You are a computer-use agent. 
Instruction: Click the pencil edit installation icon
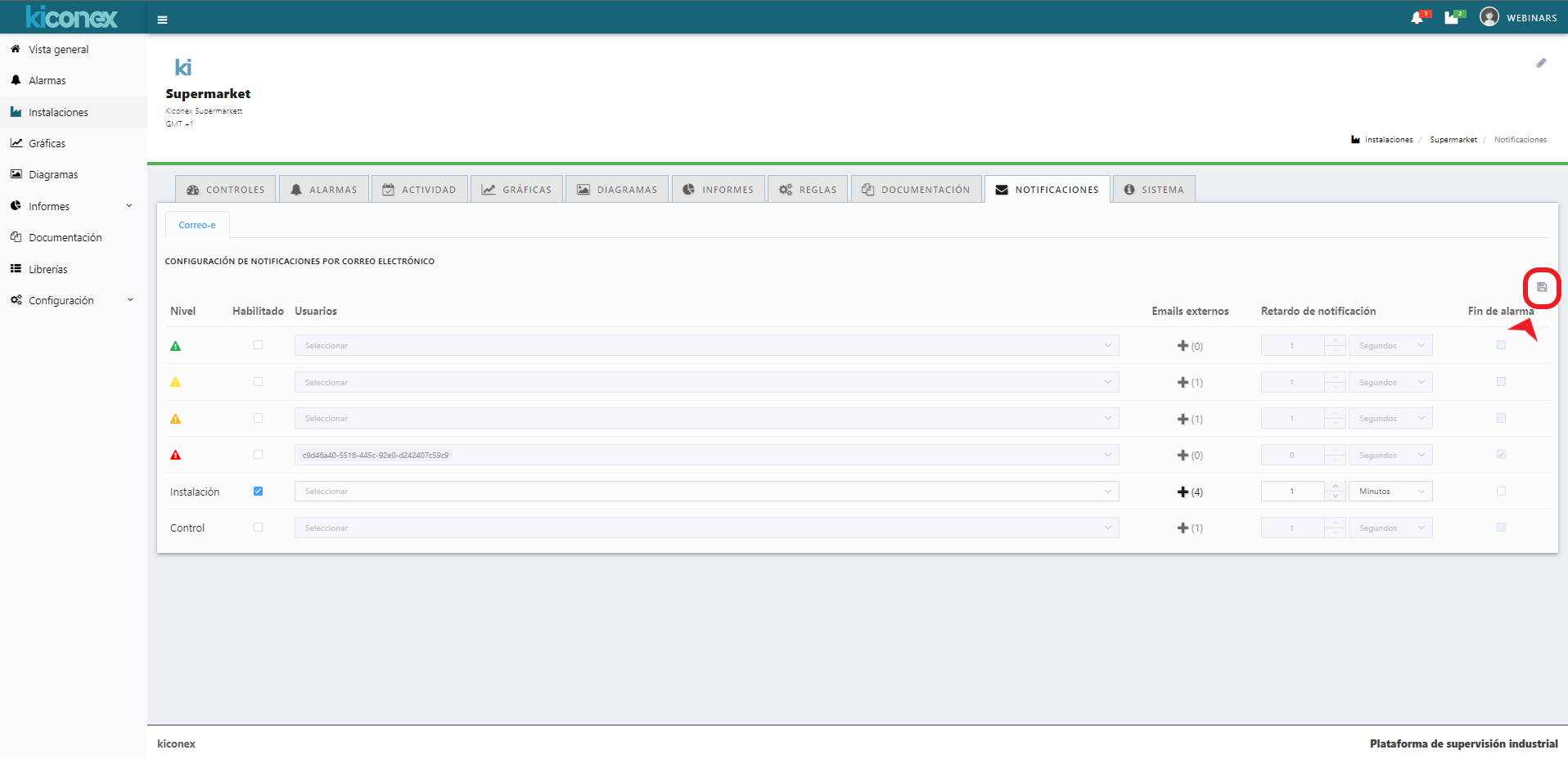click(1541, 63)
